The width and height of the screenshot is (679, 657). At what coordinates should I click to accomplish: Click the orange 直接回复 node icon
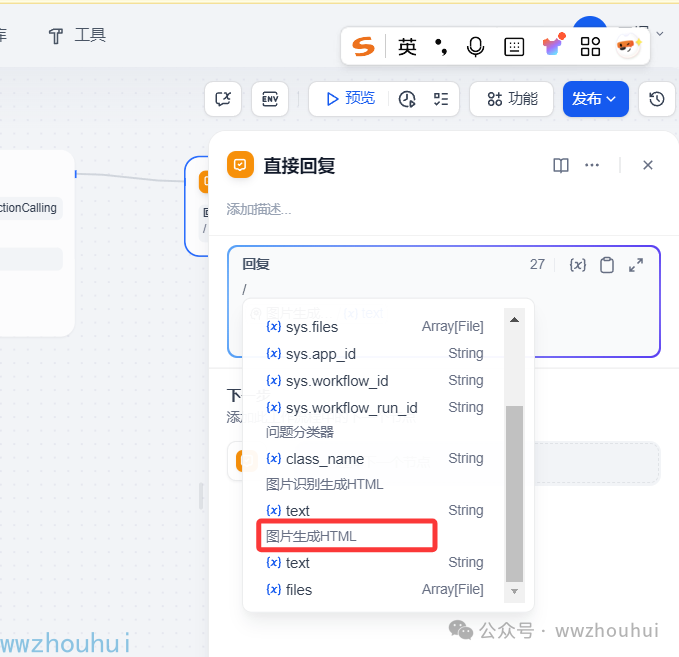click(x=240, y=165)
